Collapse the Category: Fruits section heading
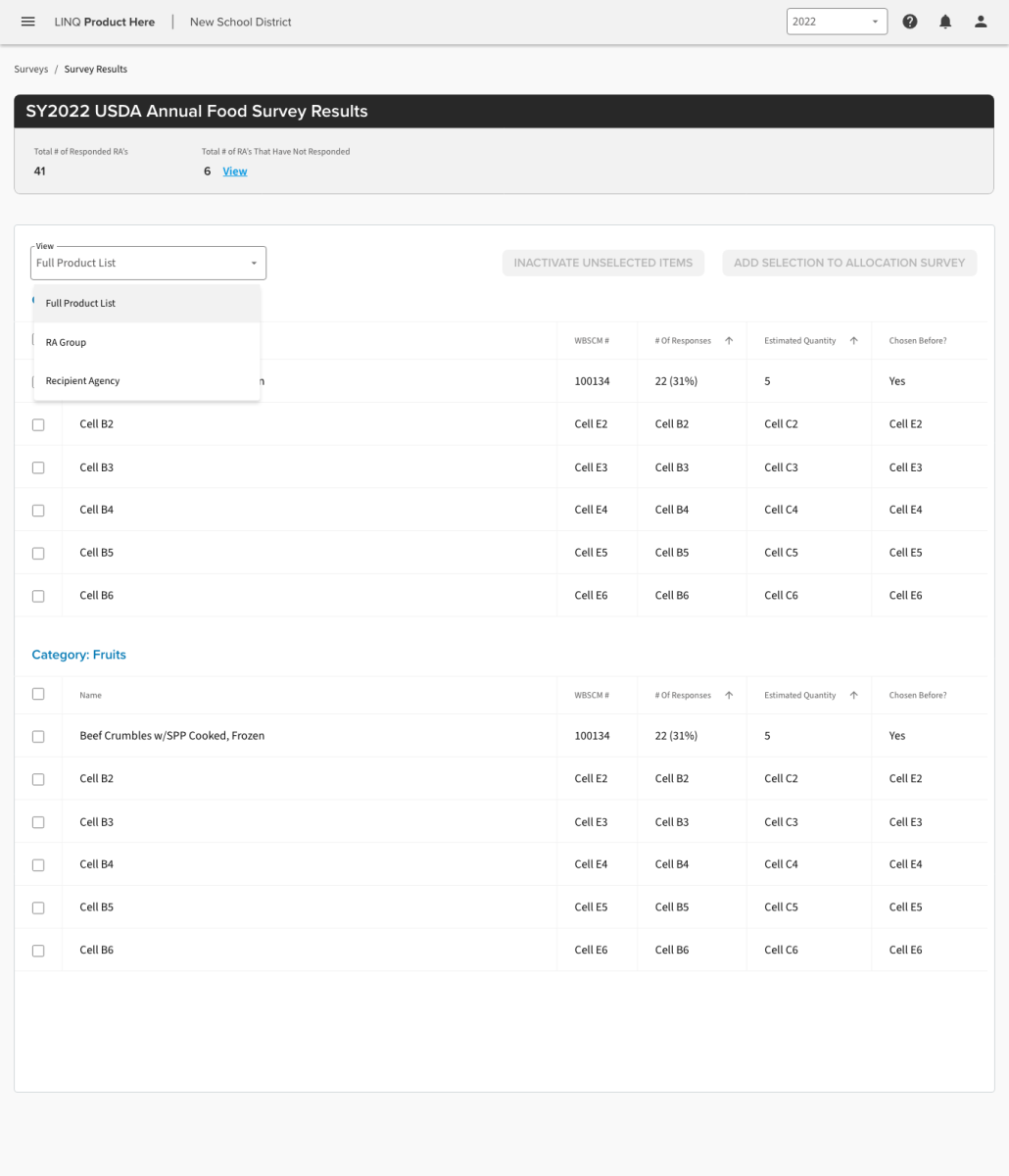This screenshot has width=1009, height=1176. 78,655
